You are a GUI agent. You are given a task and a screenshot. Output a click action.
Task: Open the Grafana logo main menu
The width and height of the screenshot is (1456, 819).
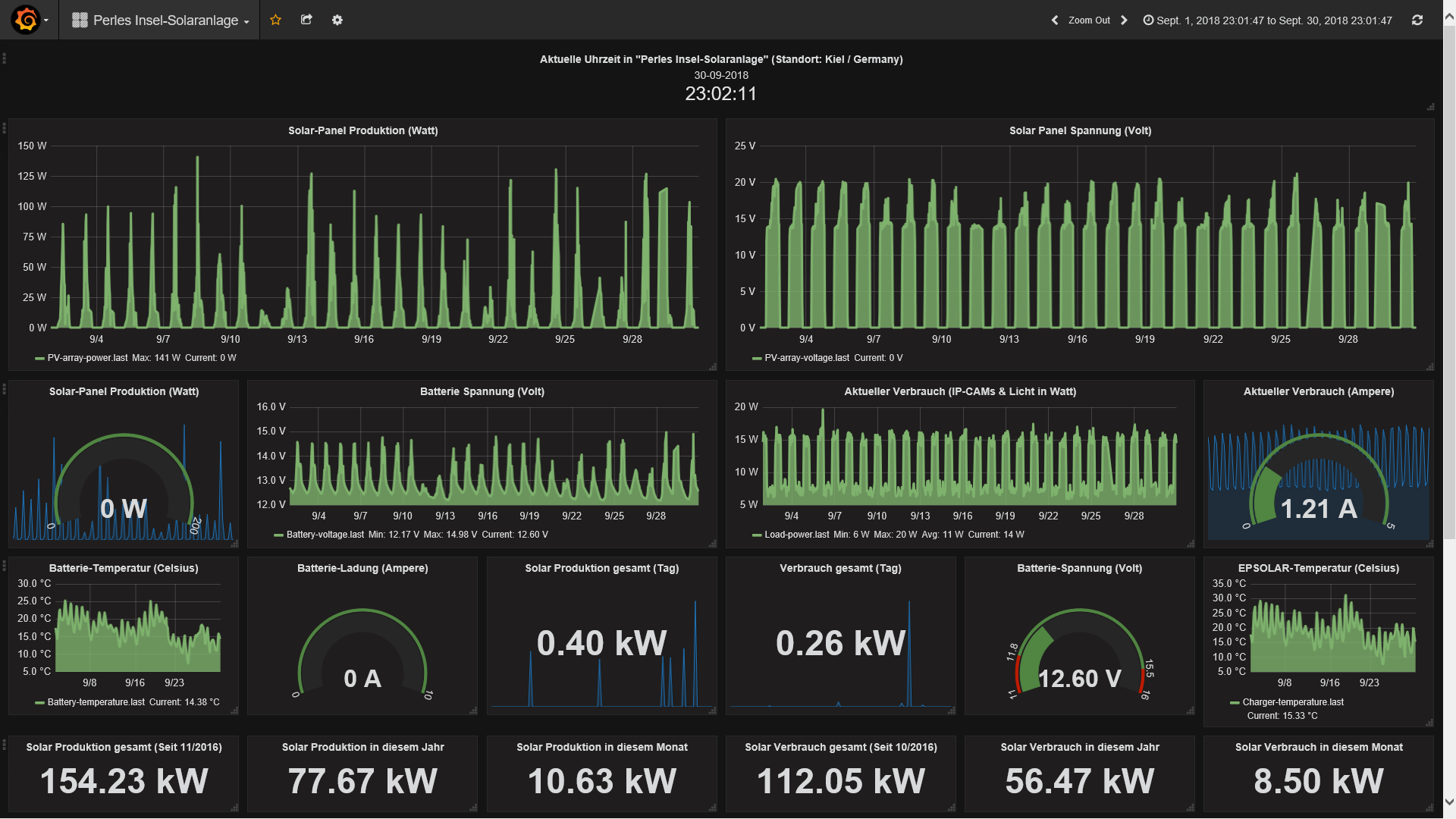click(x=26, y=20)
